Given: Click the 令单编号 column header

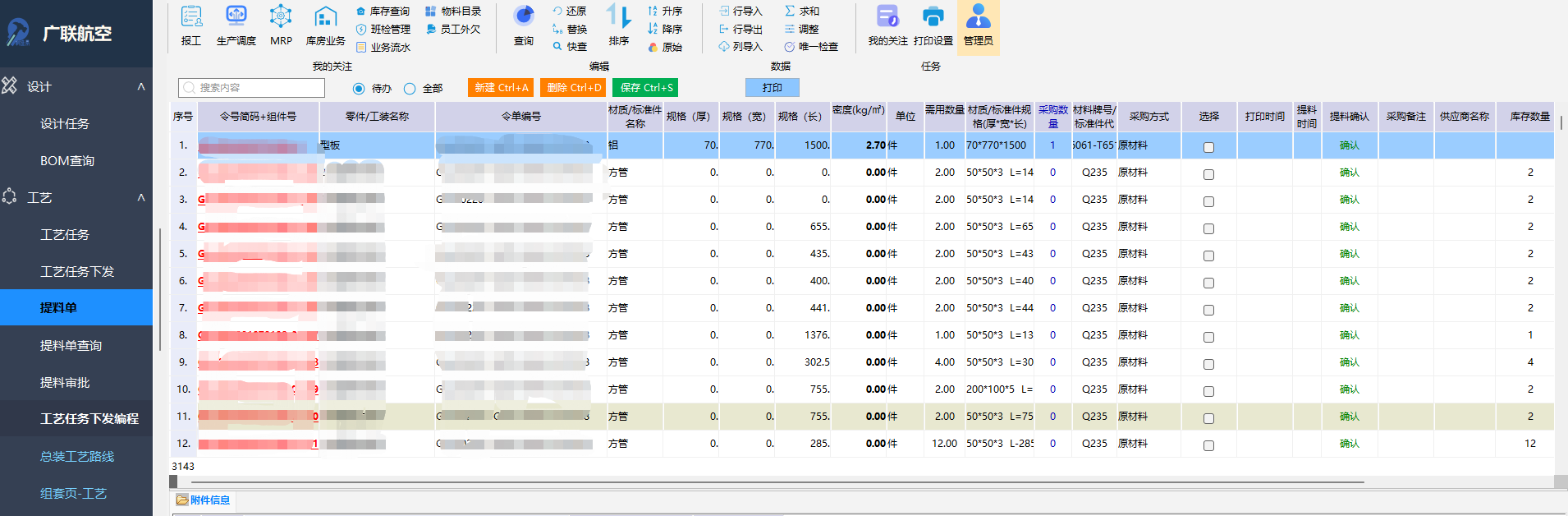Looking at the screenshot, I should 521,117.
